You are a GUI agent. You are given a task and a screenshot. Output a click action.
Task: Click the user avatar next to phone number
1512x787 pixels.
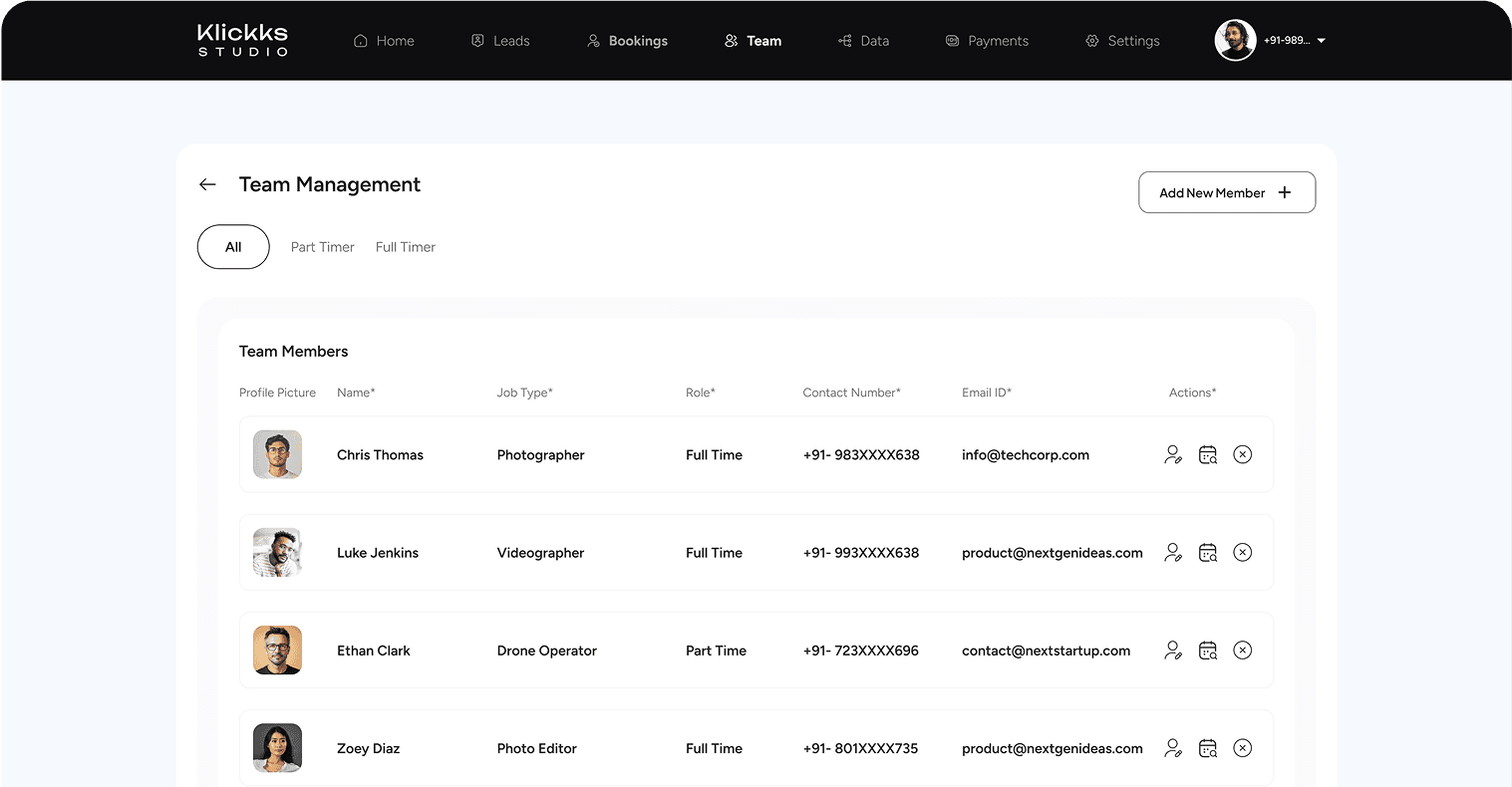point(1236,40)
